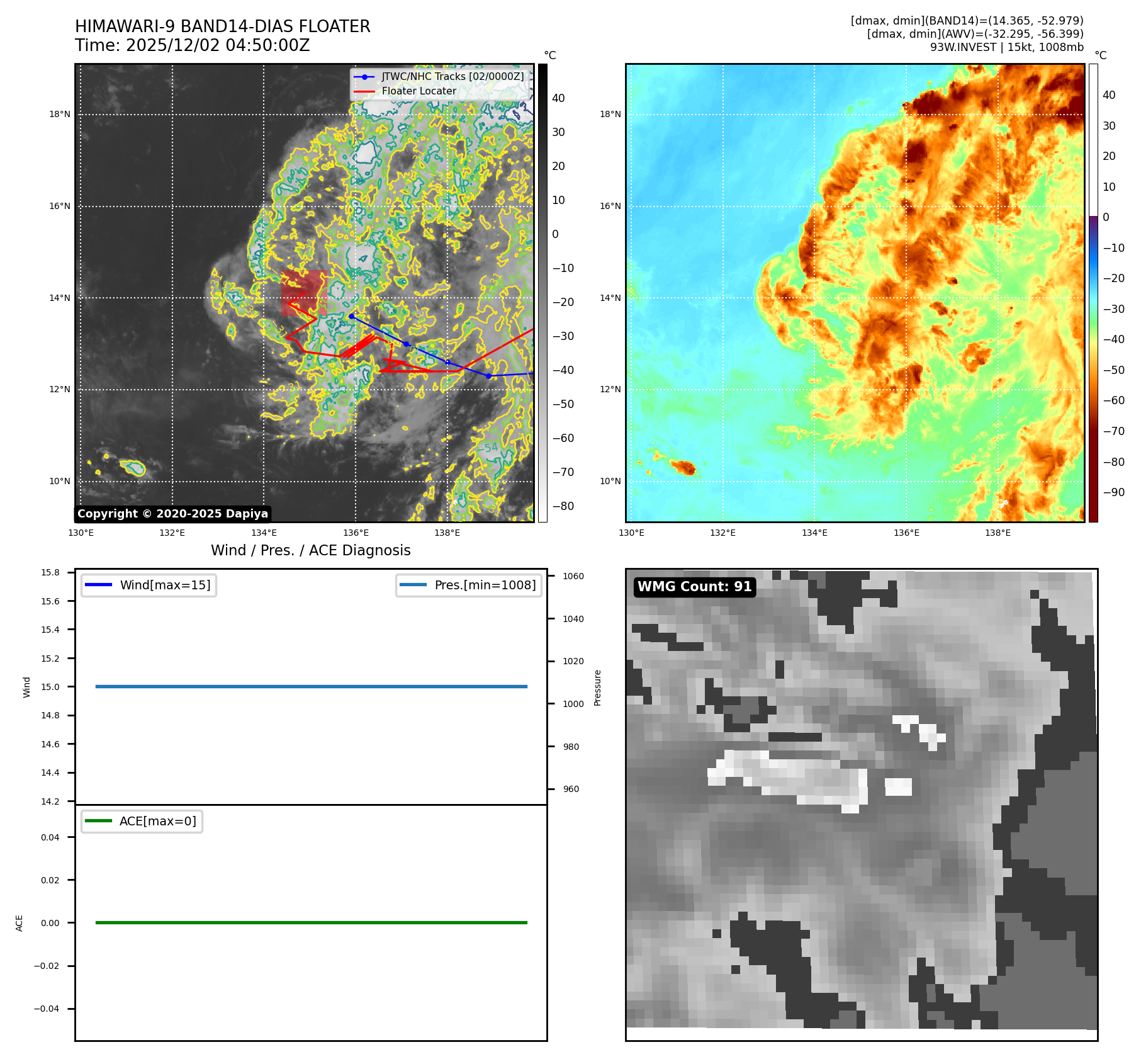Click the Copyright Dapiya watermark

pos(172,514)
